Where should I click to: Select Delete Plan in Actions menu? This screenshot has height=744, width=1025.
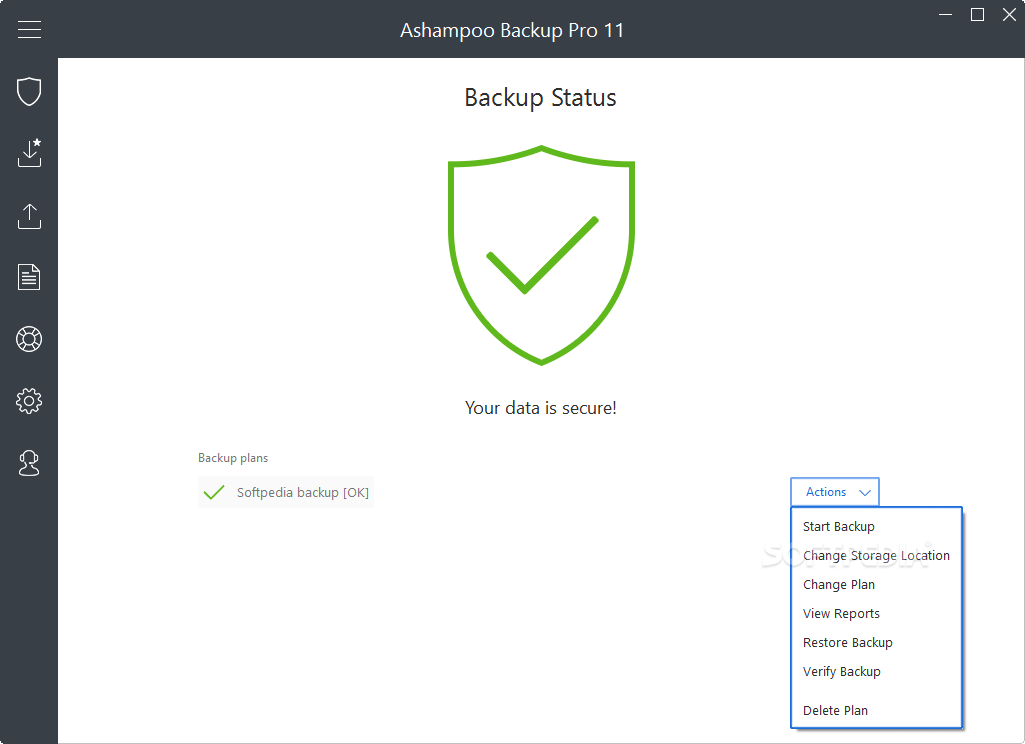(835, 710)
